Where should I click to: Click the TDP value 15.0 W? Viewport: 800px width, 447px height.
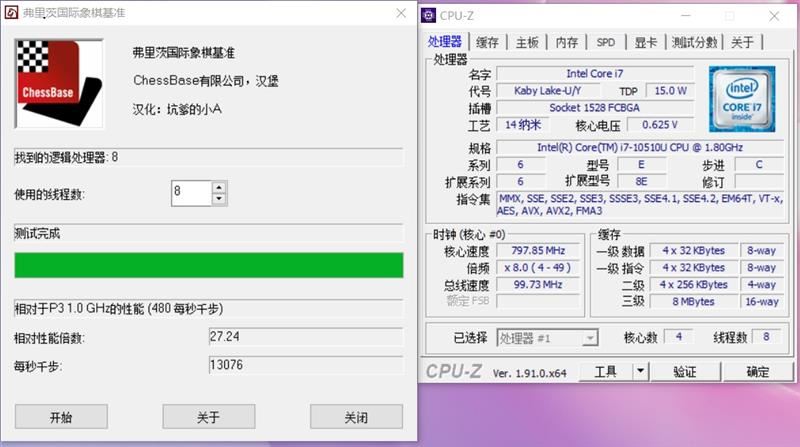670,91
